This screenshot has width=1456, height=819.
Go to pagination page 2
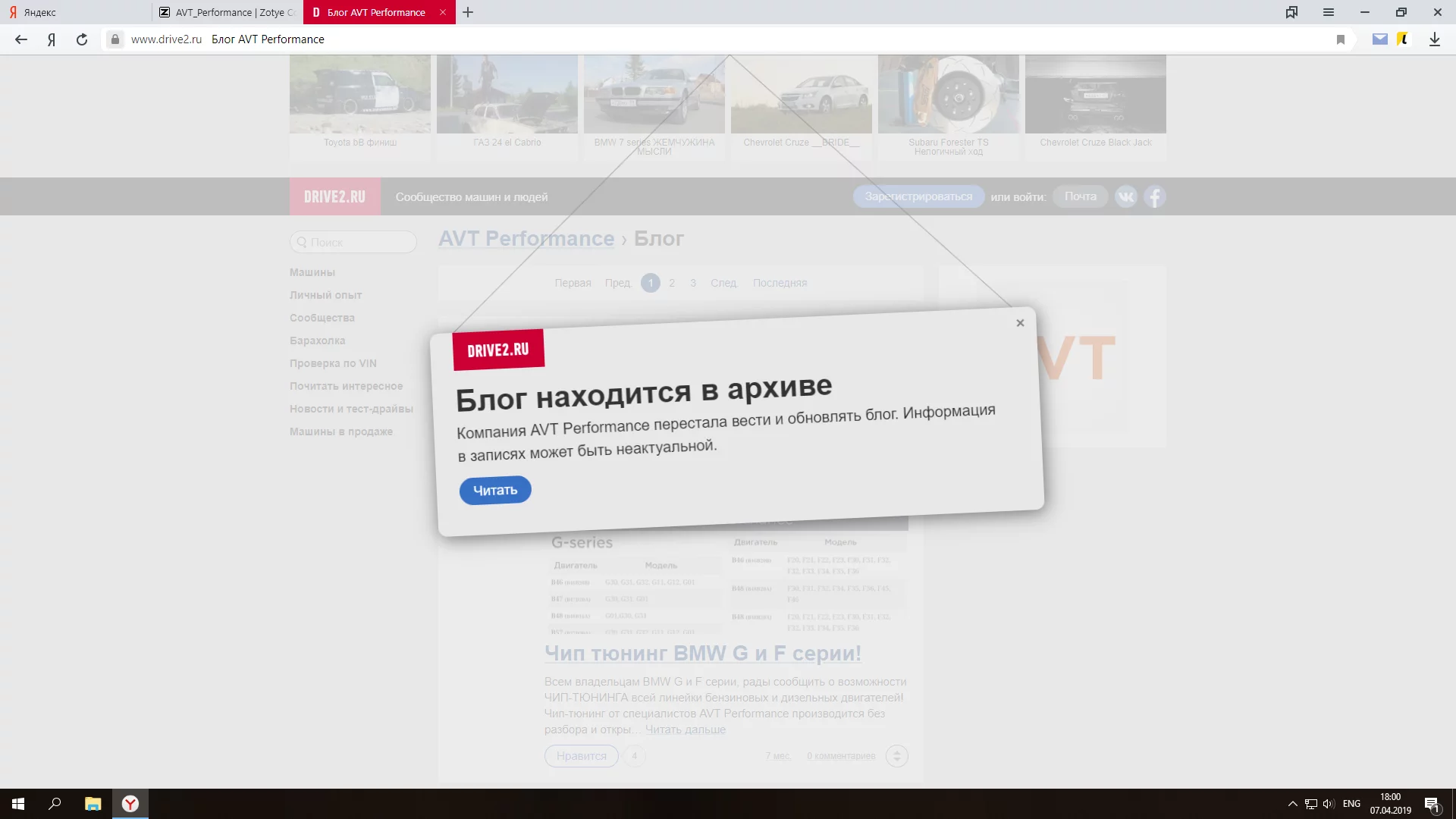coord(672,283)
